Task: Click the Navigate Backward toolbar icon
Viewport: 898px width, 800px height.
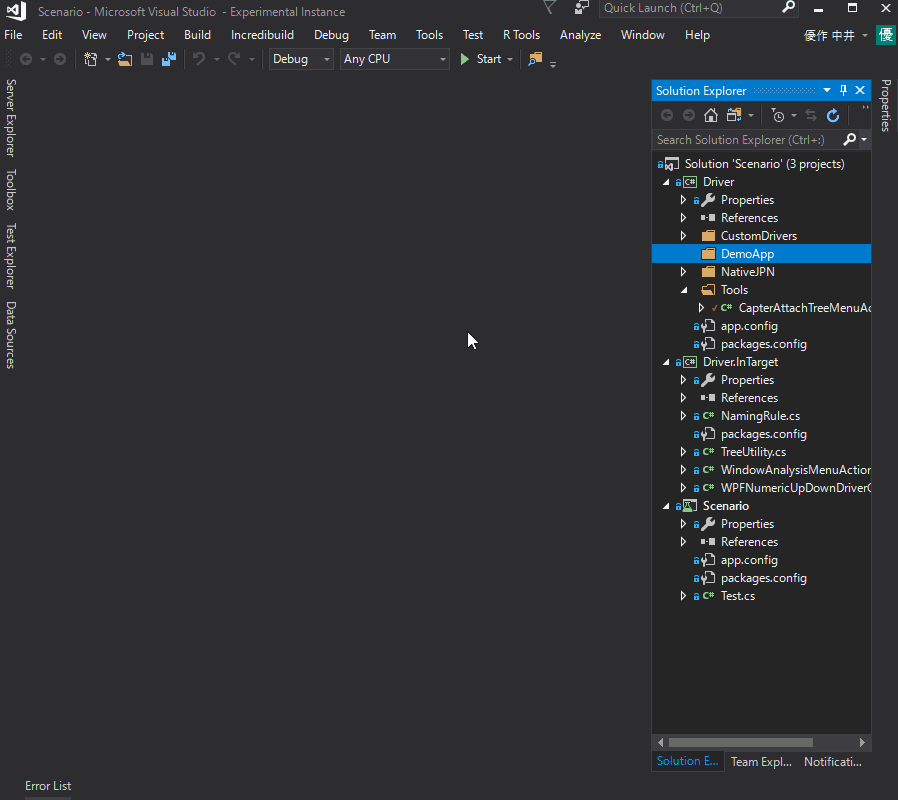Action: click(x=26, y=59)
